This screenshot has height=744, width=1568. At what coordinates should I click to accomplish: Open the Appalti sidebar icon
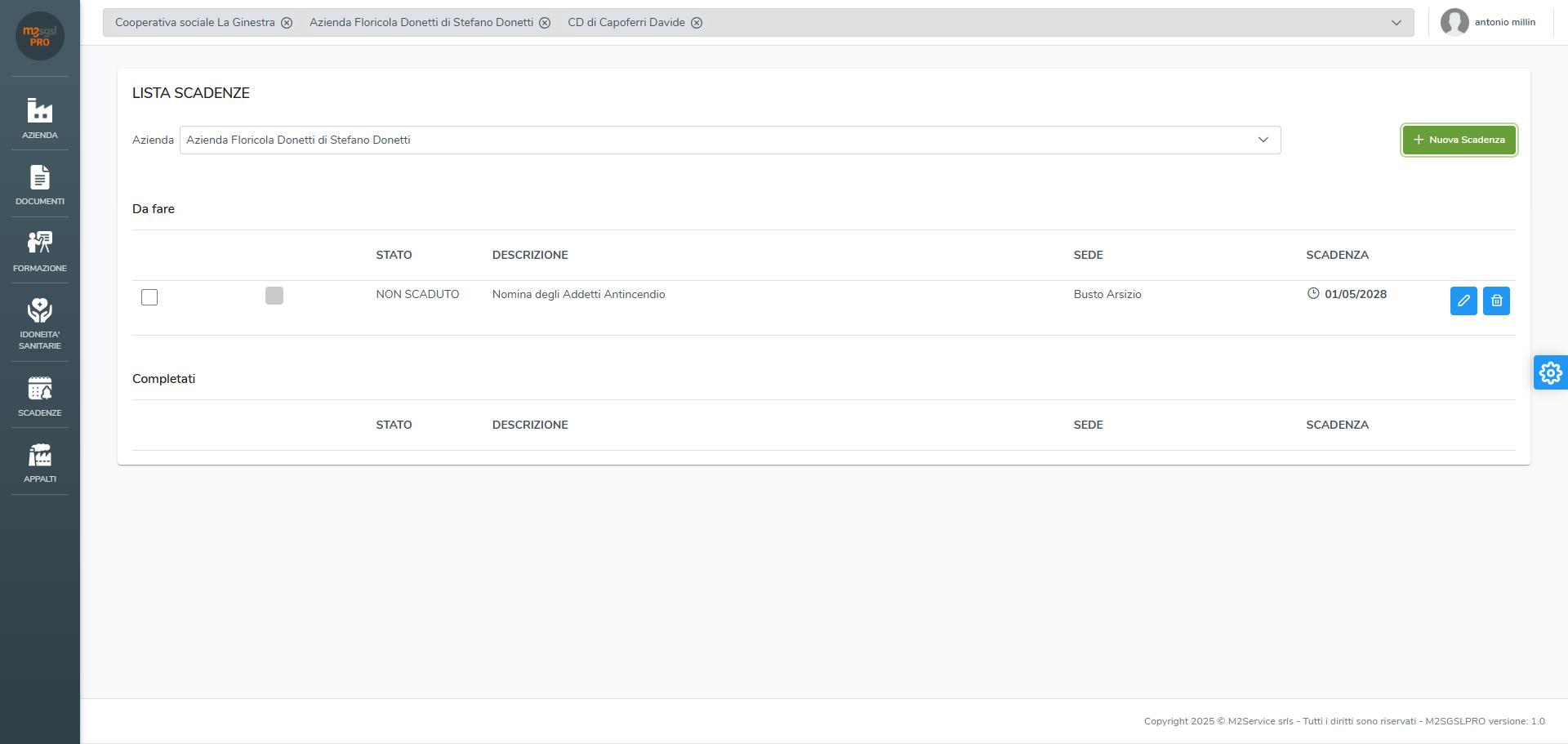(x=40, y=462)
